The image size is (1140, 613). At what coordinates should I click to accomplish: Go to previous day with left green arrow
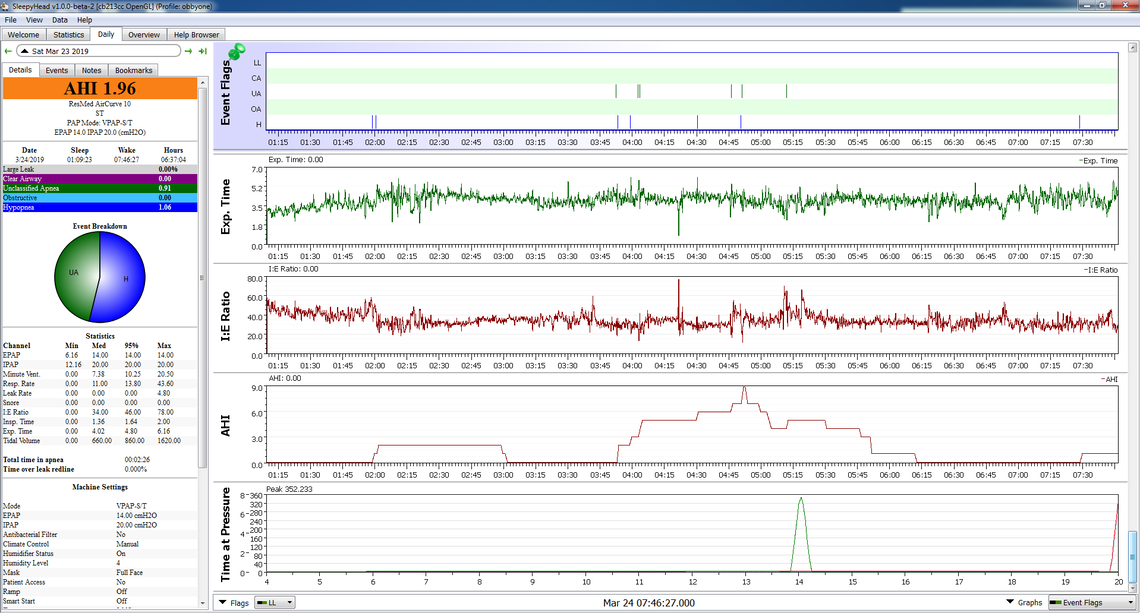coord(8,51)
